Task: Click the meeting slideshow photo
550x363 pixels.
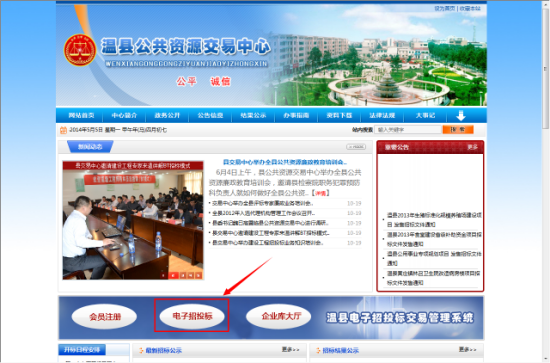Action: coord(133,220)
